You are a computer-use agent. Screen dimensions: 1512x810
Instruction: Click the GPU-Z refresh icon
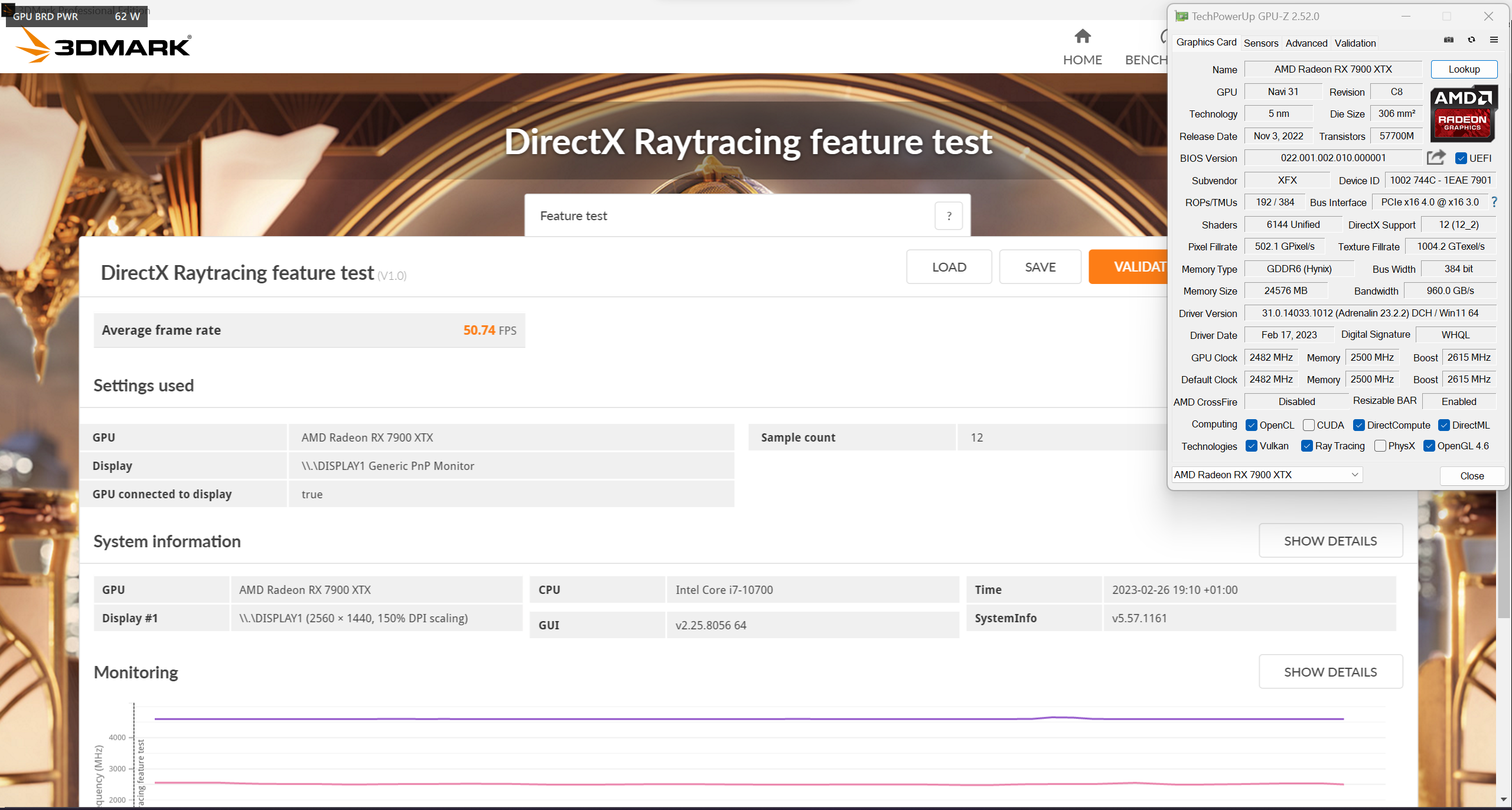coord(1471,40)
